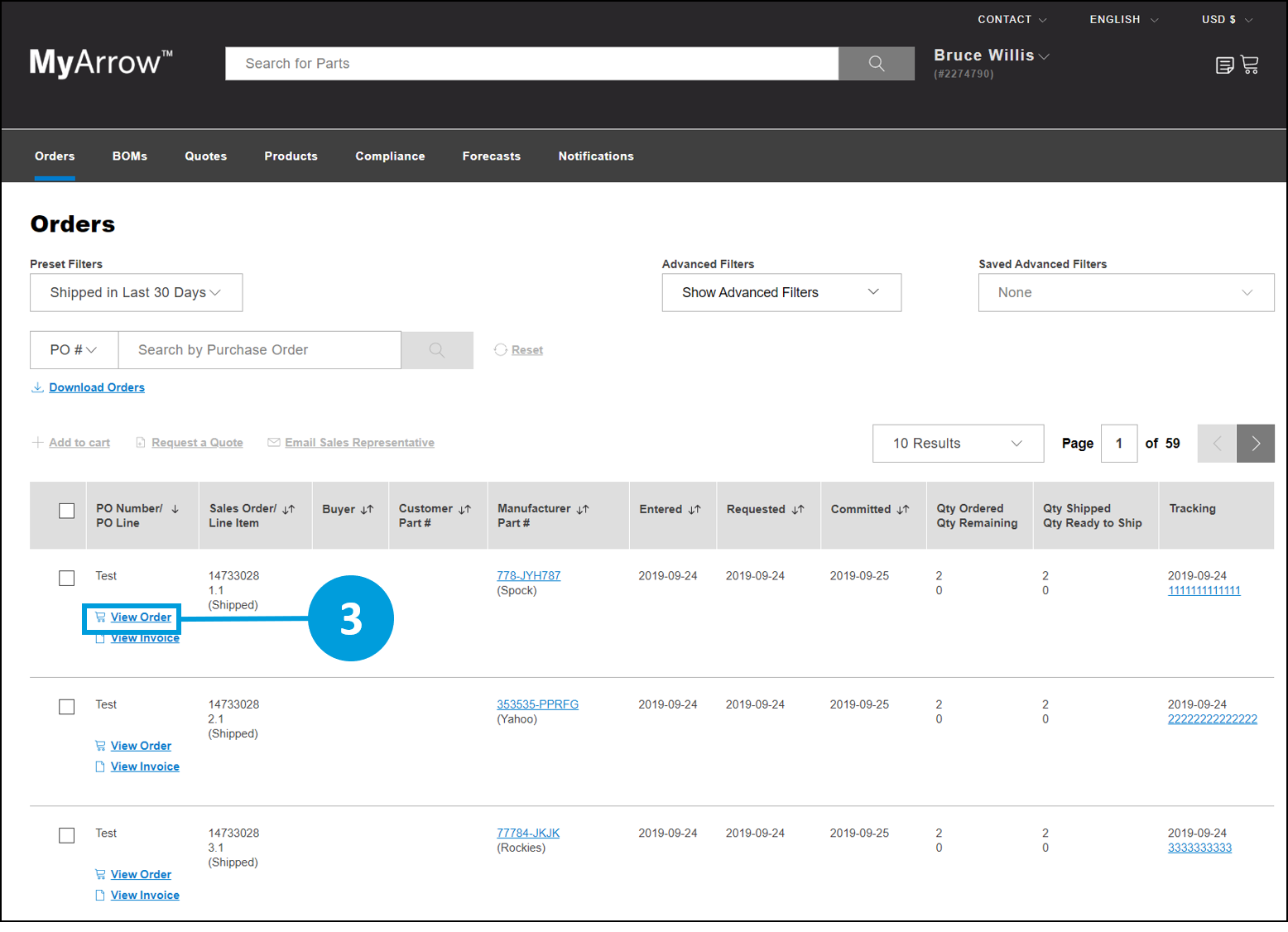Click the magnifier beside Search by Purchase Order
The height and width of the screenshot is (932, 1288).
436,349
